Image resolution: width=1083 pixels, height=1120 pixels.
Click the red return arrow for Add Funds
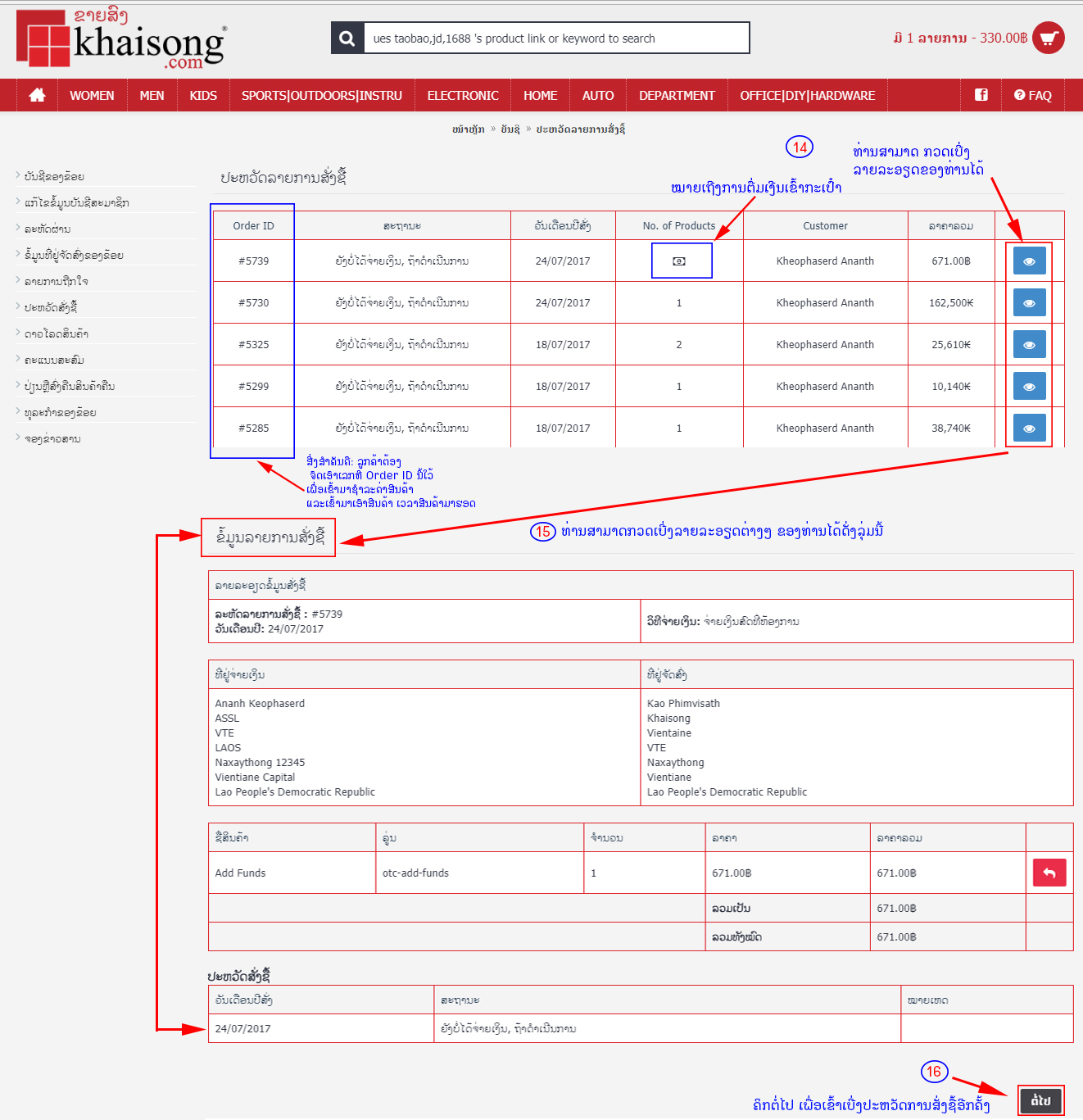tap(1049, 873)
